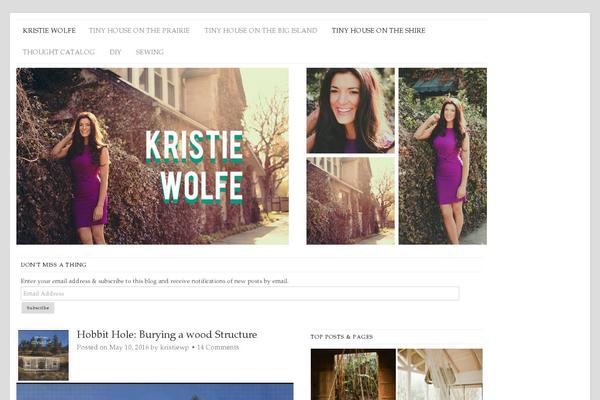The height and width of the screenshot is (400, 600).
Task: Open the DIY menu item
Action: tap(115, 52)
